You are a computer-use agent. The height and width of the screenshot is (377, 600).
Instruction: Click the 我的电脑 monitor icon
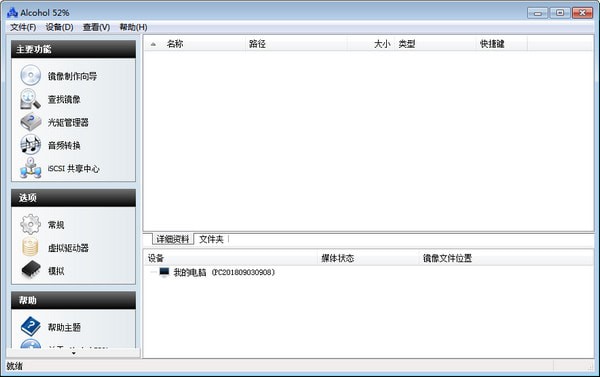(164, 272)
